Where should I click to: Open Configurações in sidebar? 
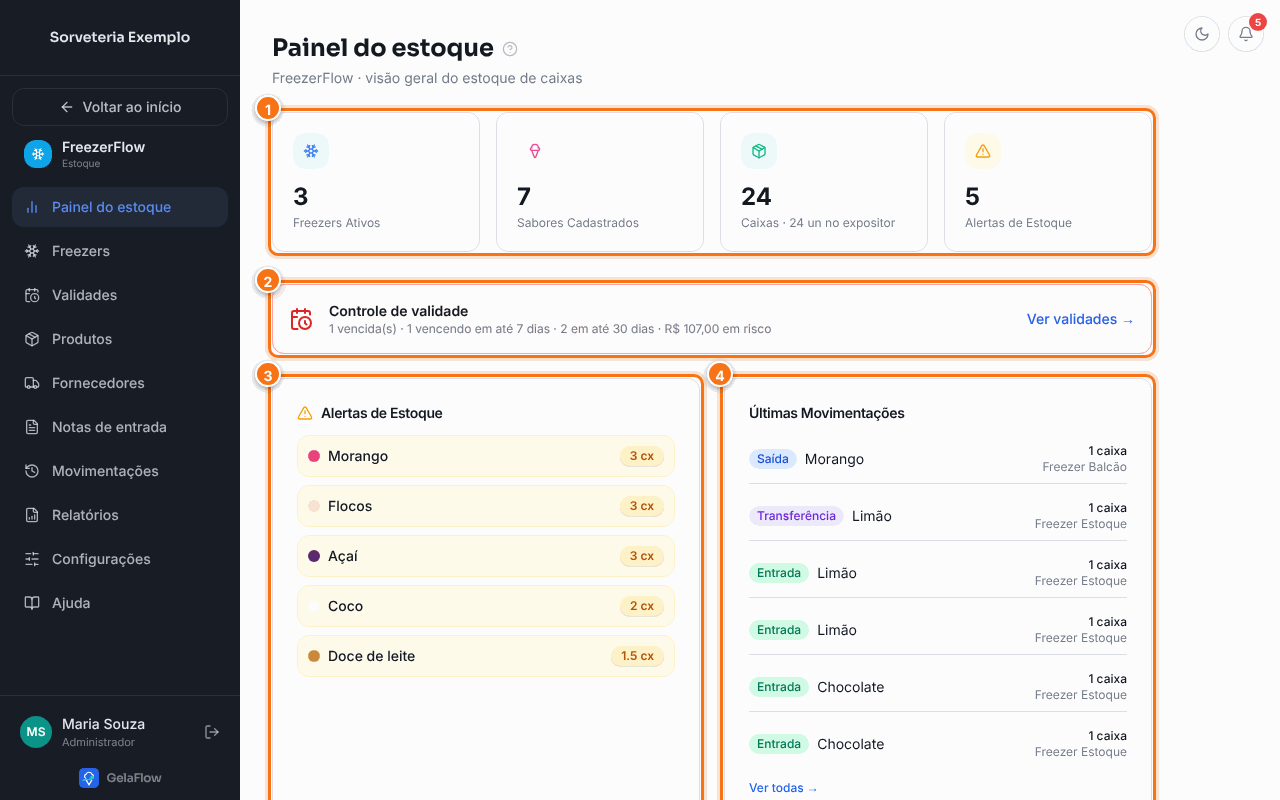[x=120, y=559]
